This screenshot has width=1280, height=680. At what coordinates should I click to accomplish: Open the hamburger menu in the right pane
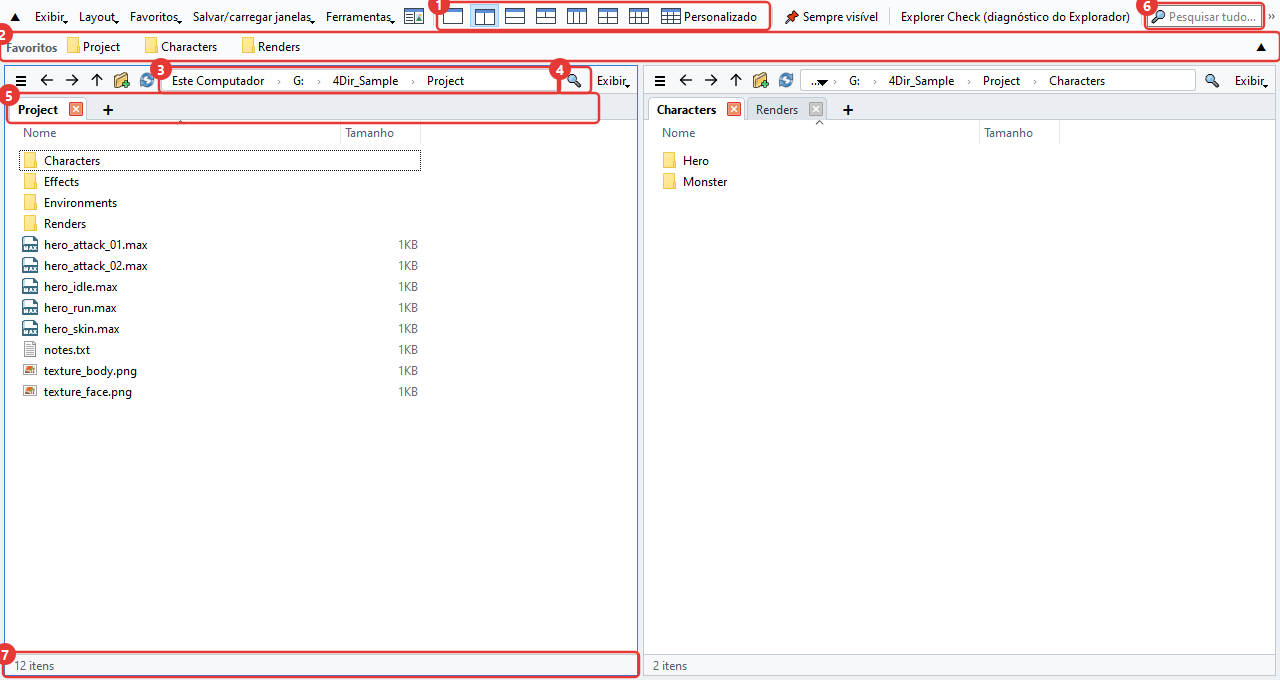(x=660, y=81)
